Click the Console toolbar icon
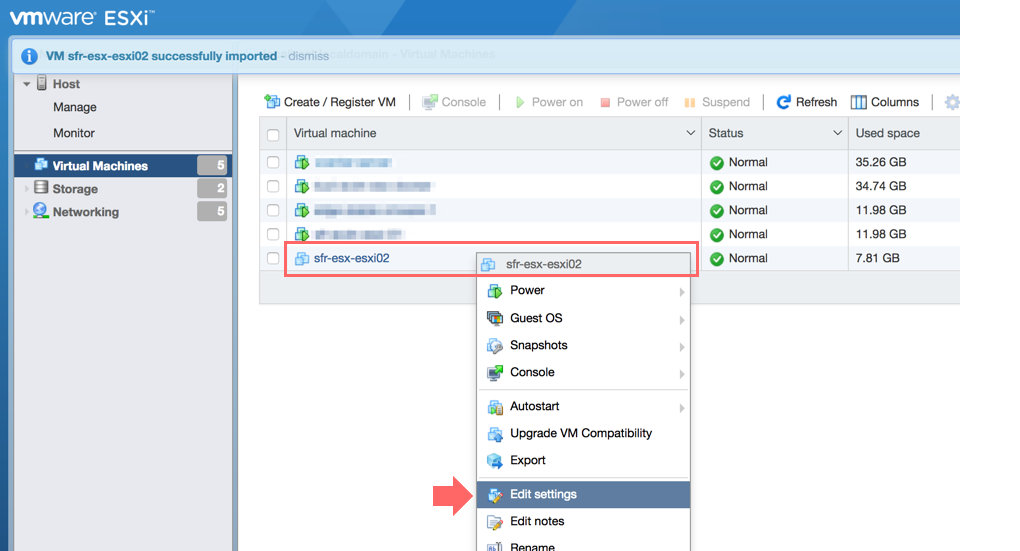This screenshot has width=1020, height=551. coord(429,102)
